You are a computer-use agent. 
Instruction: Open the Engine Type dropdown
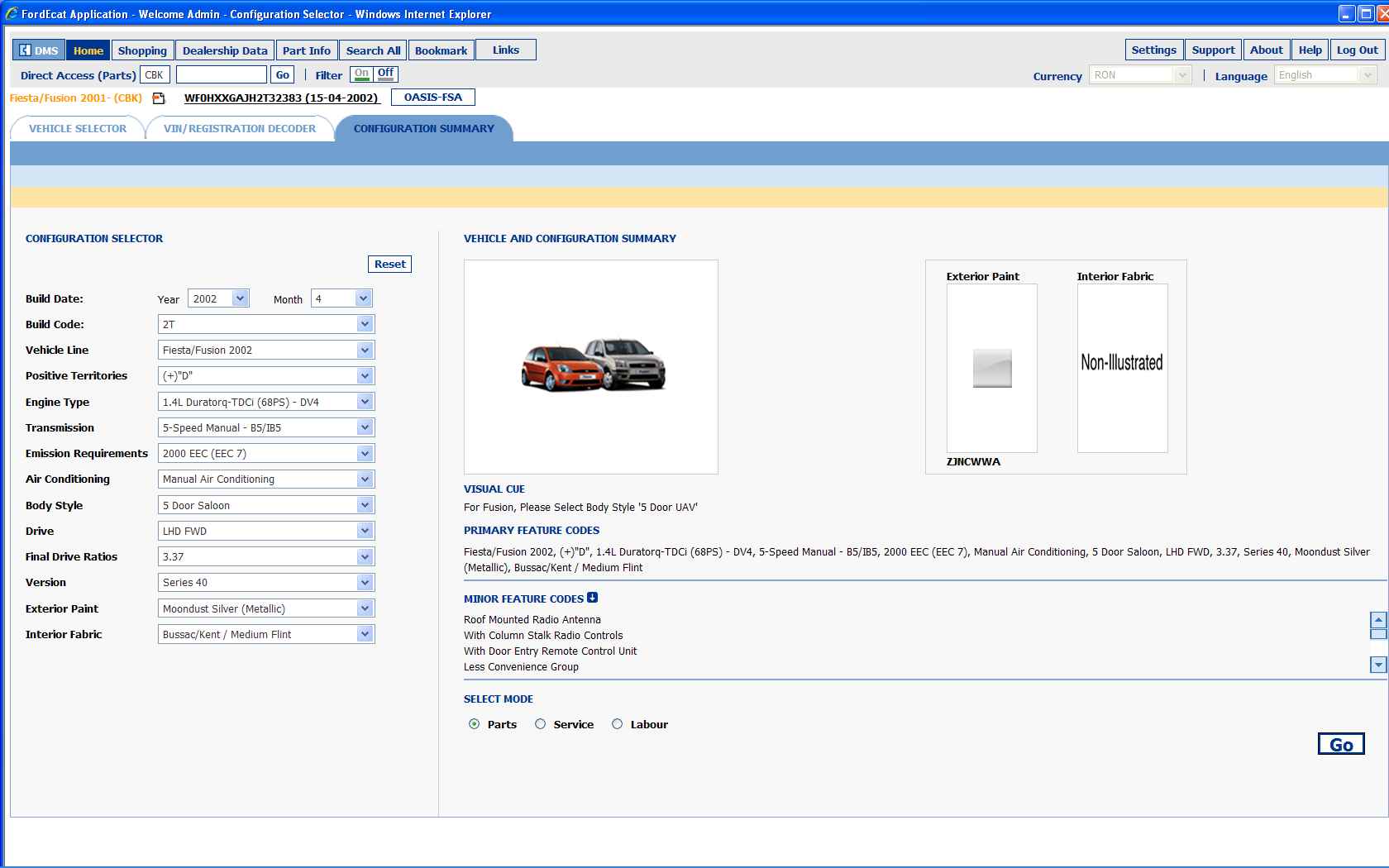pyautogui.click(x=365, y=402)
